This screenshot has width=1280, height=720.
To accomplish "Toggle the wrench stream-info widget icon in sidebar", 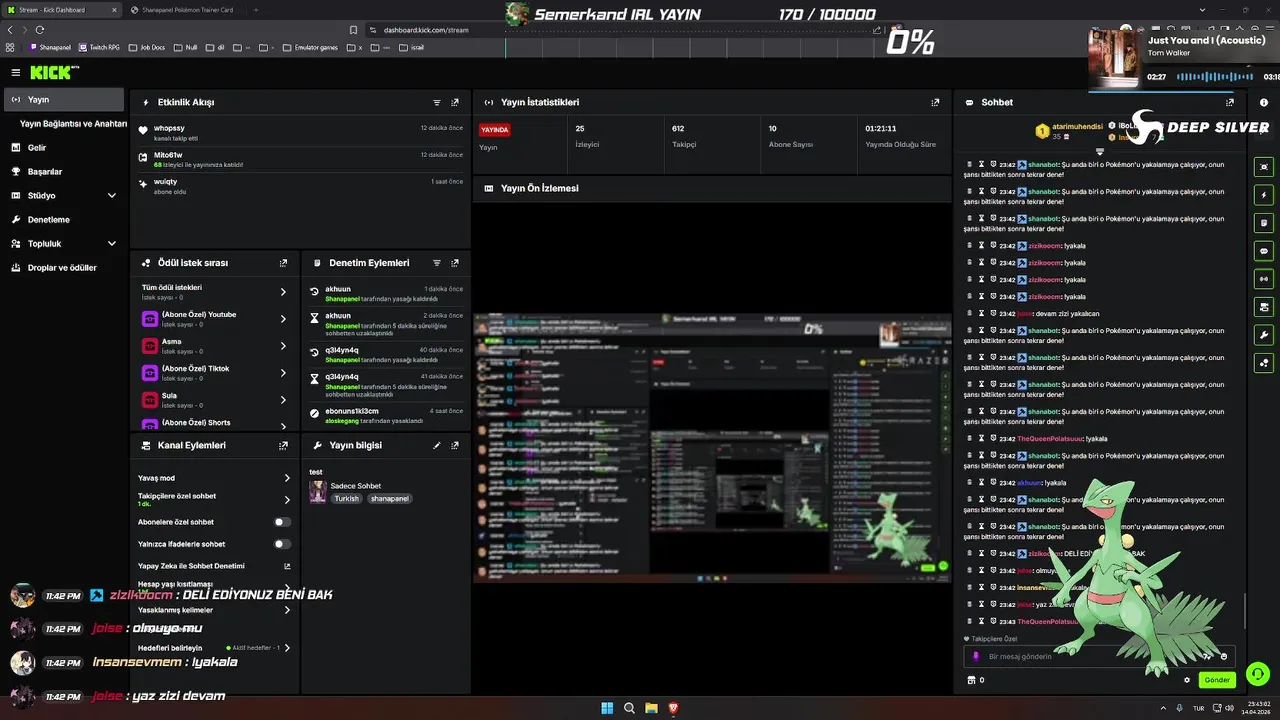I will click(x=1264, y=335).
